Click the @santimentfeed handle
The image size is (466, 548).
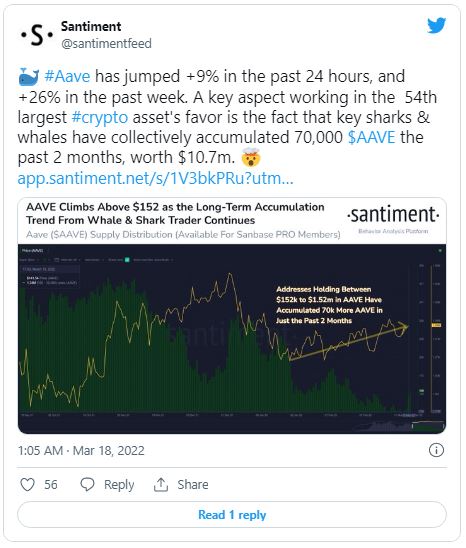point(106,44)
